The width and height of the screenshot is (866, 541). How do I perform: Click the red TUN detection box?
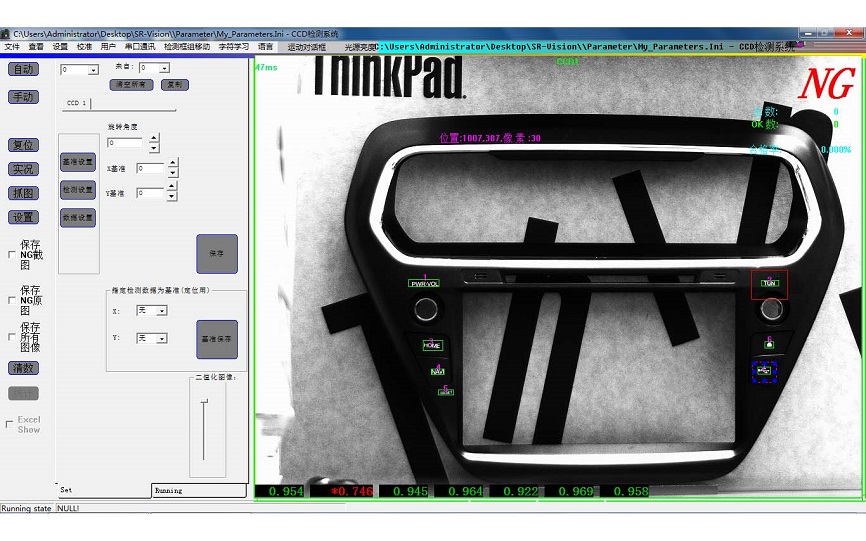[769, 284]
